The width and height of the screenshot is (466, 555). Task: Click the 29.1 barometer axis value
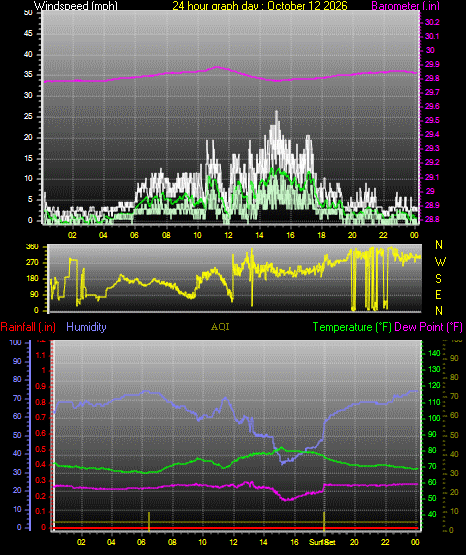point(432,177)
